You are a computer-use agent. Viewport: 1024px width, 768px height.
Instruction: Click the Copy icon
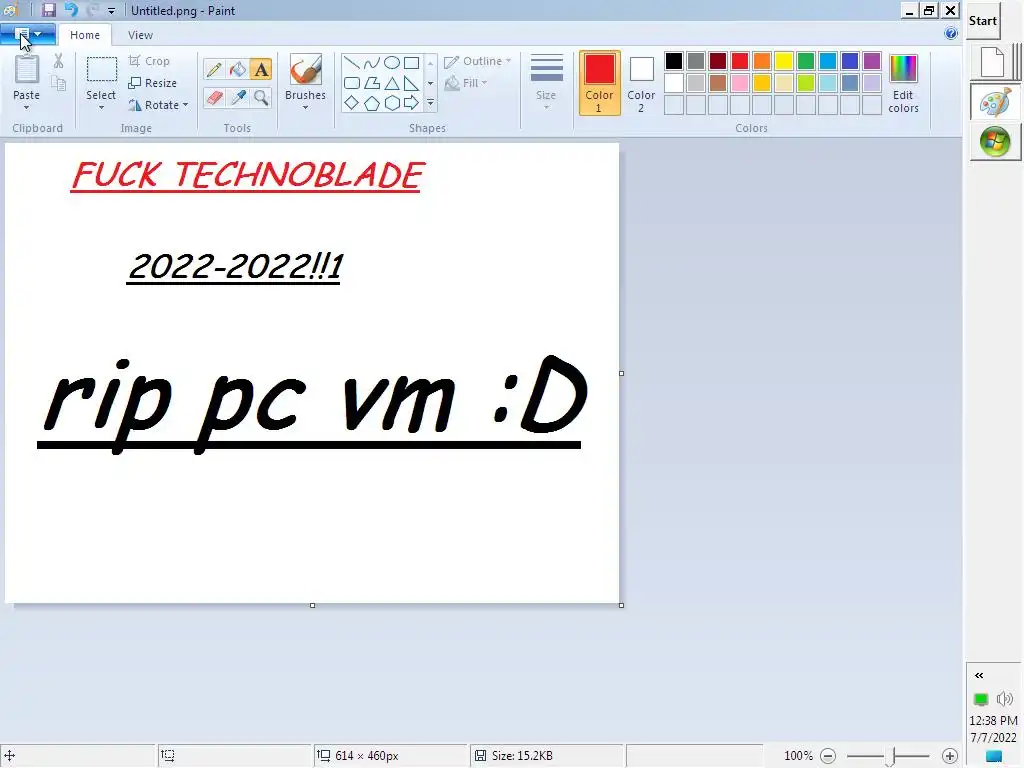(x=59, y=83)
